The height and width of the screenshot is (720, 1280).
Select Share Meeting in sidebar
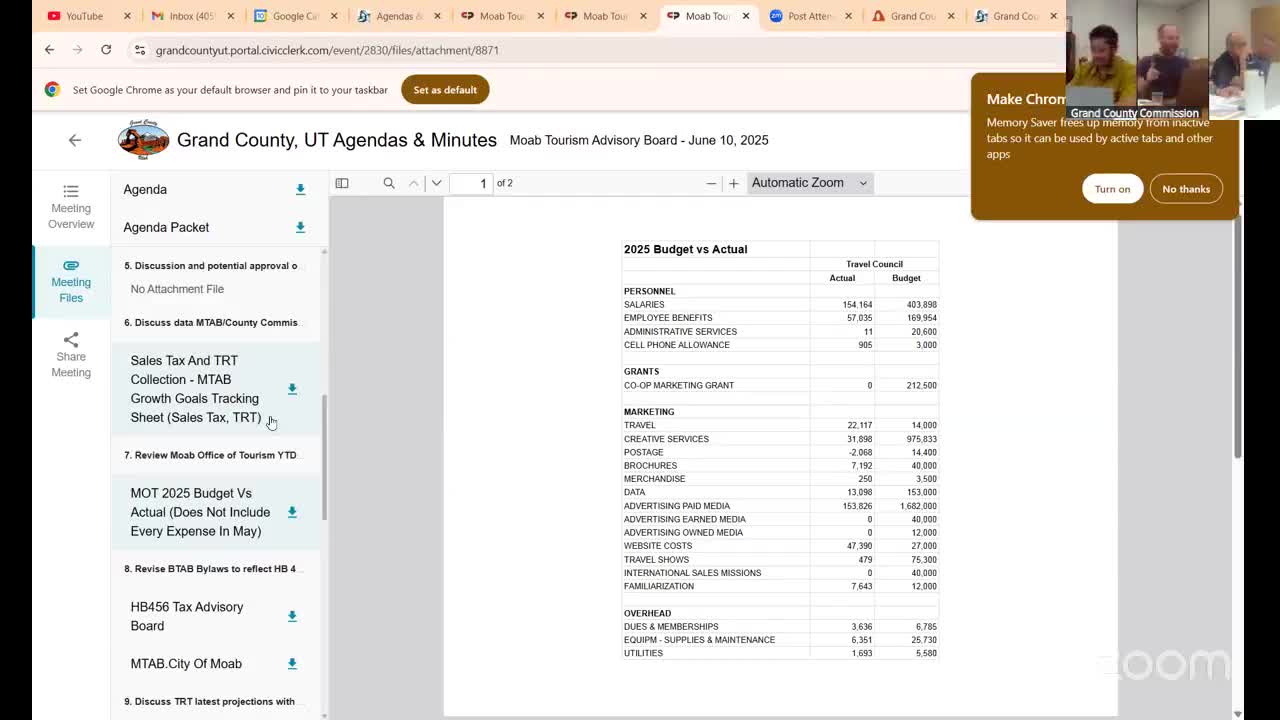click(x=71, y=355)
